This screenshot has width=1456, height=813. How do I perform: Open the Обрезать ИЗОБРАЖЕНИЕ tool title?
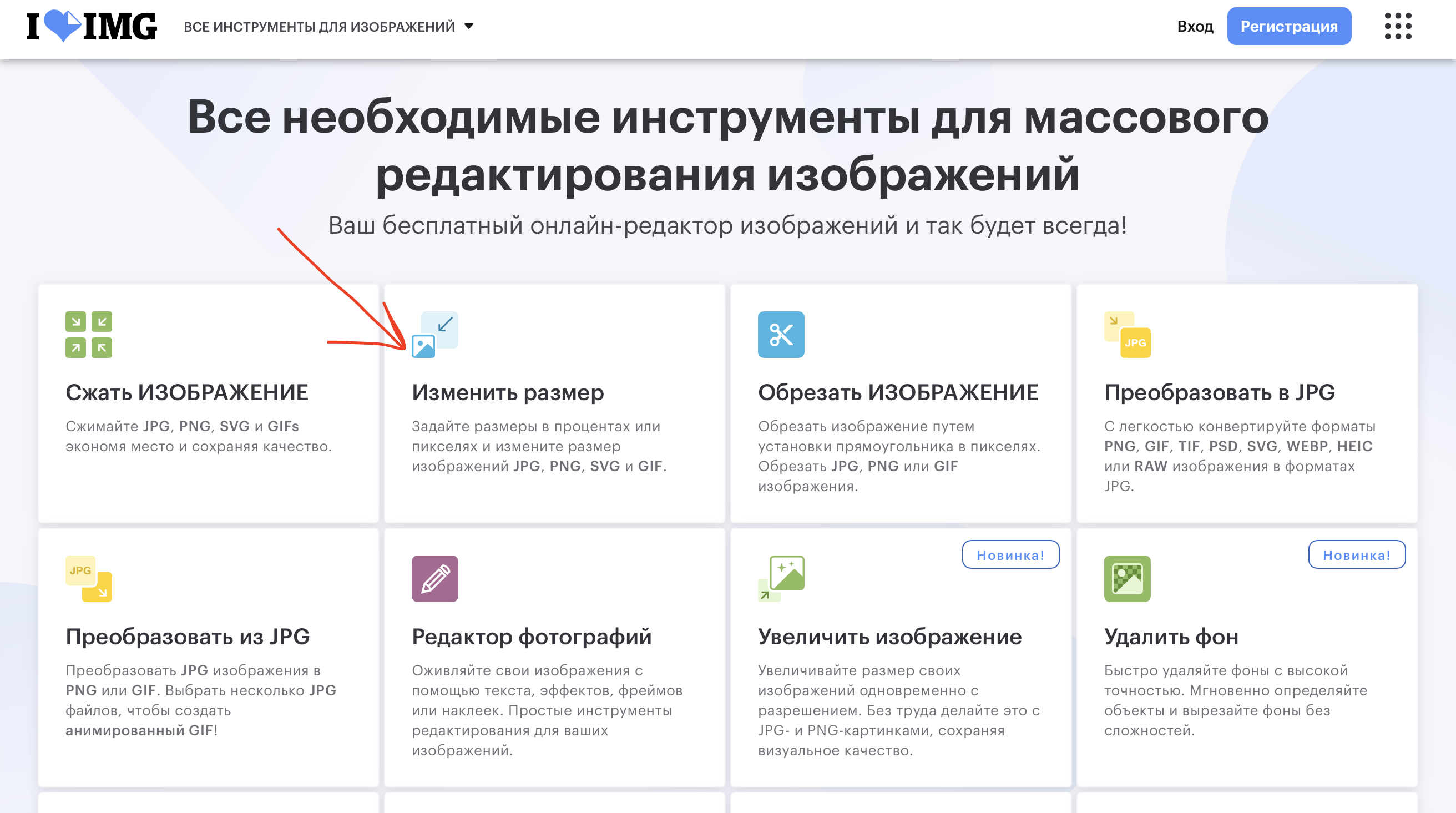(x=898, y=392)
